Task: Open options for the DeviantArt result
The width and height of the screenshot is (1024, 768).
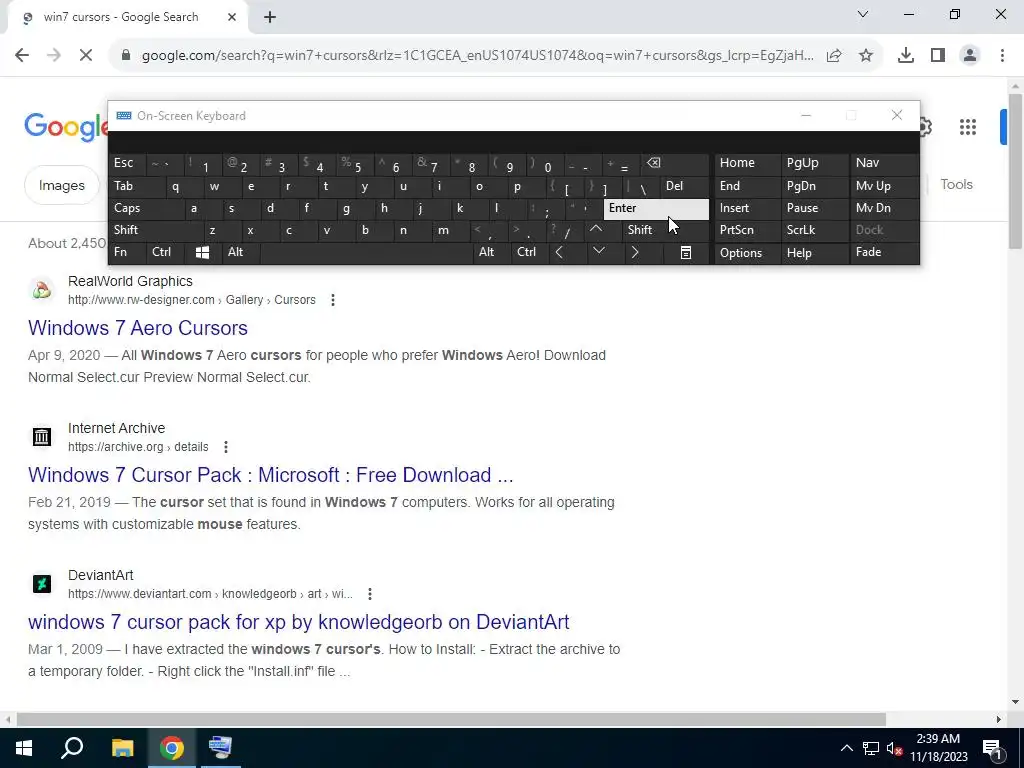Action: pyautogui.click(x=370, y=594)
